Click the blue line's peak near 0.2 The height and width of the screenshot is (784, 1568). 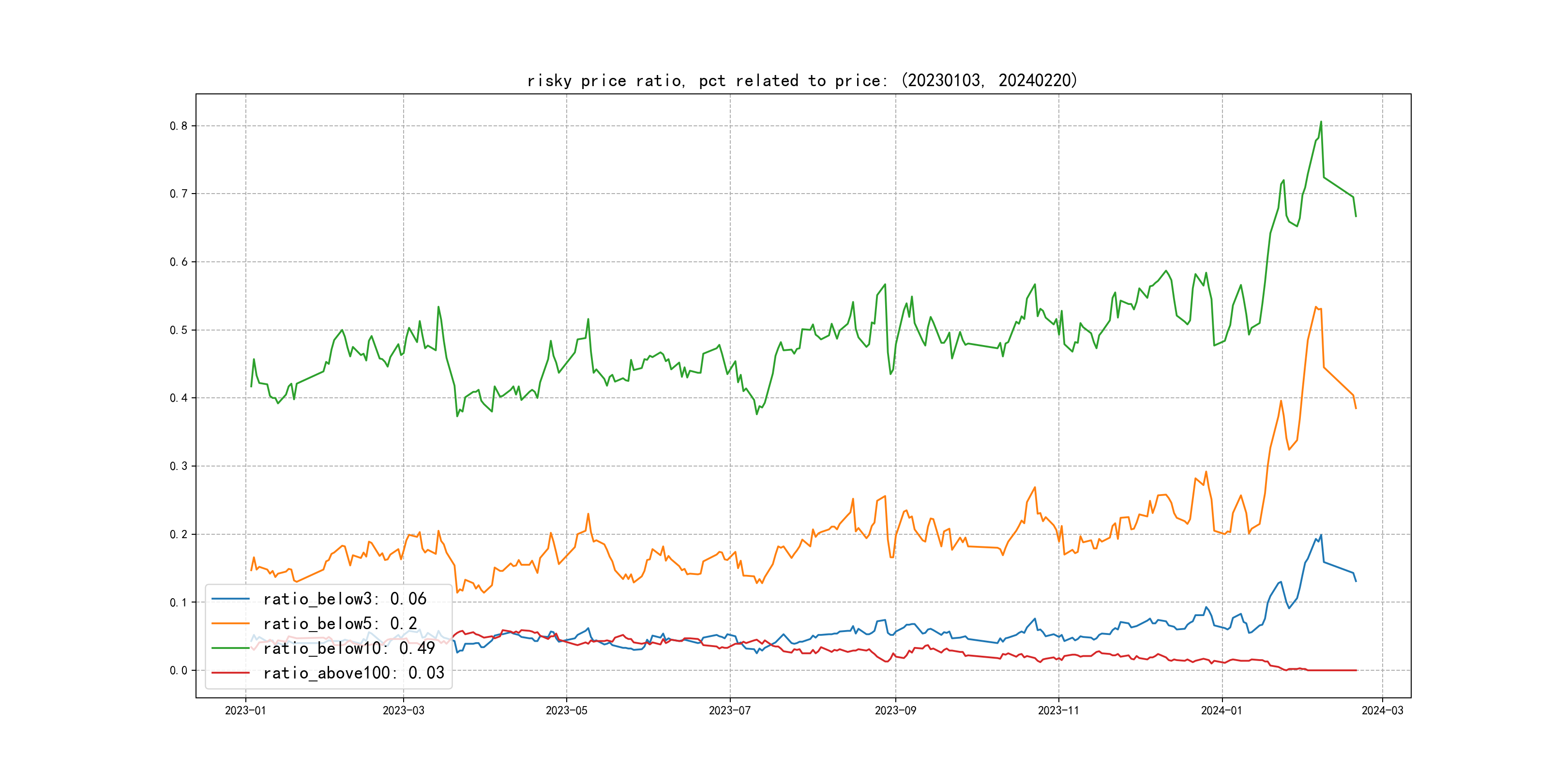(1321, 536)
